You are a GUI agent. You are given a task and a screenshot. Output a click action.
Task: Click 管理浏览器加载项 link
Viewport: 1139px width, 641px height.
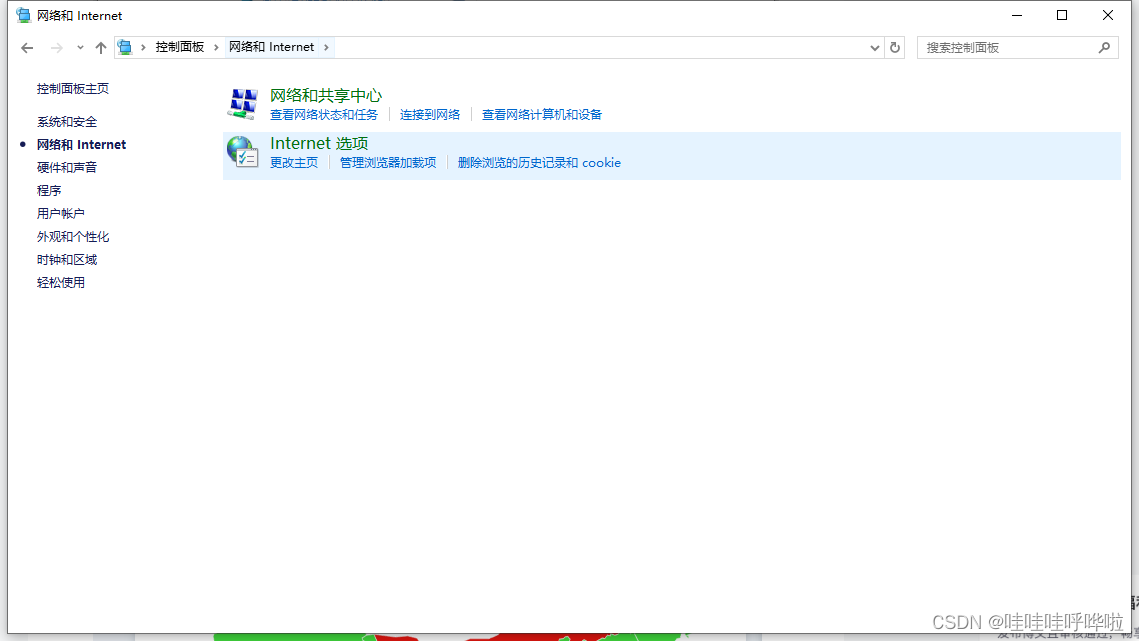click(388, 163)
